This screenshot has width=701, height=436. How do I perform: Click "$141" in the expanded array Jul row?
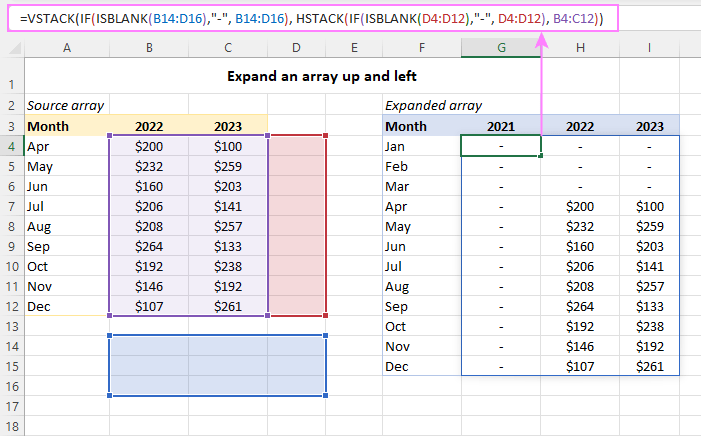[x=650, y=267]
